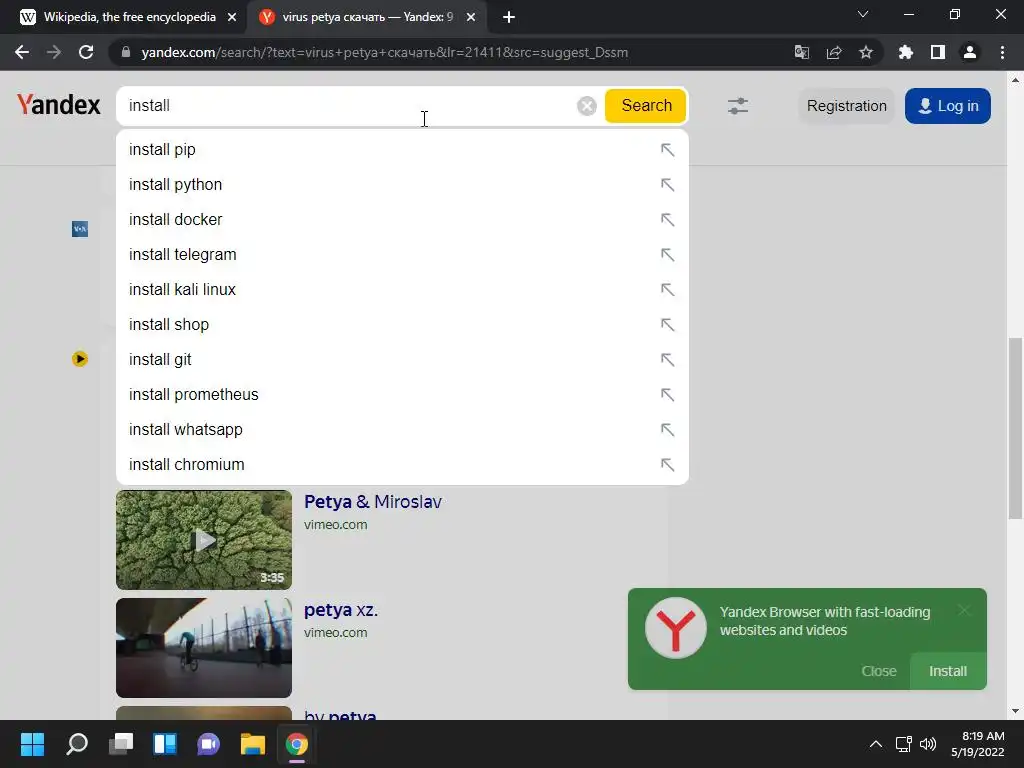Open File Explorer from taskbar
The image size is (1024, 768).
(253, 744)
